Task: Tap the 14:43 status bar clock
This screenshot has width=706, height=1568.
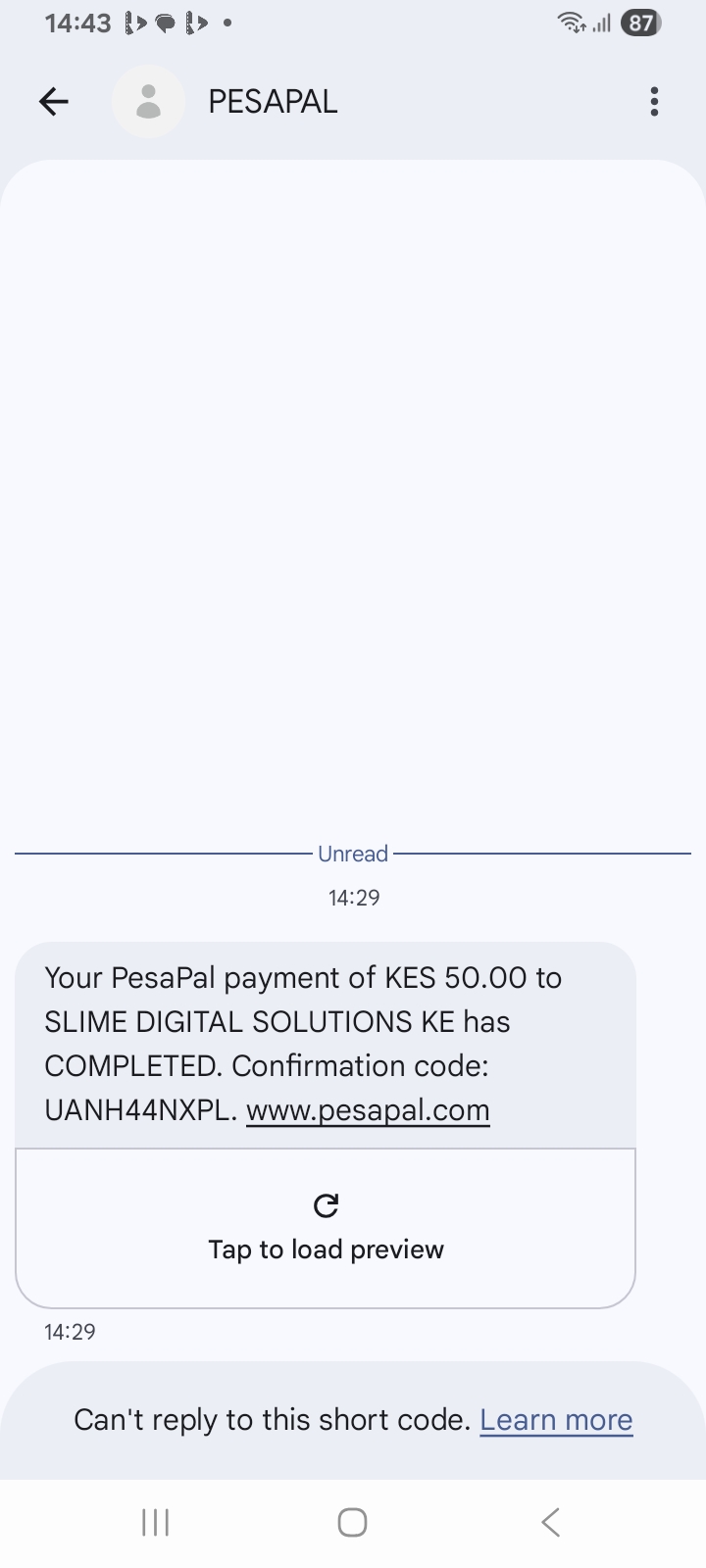Action: point(77,23)
